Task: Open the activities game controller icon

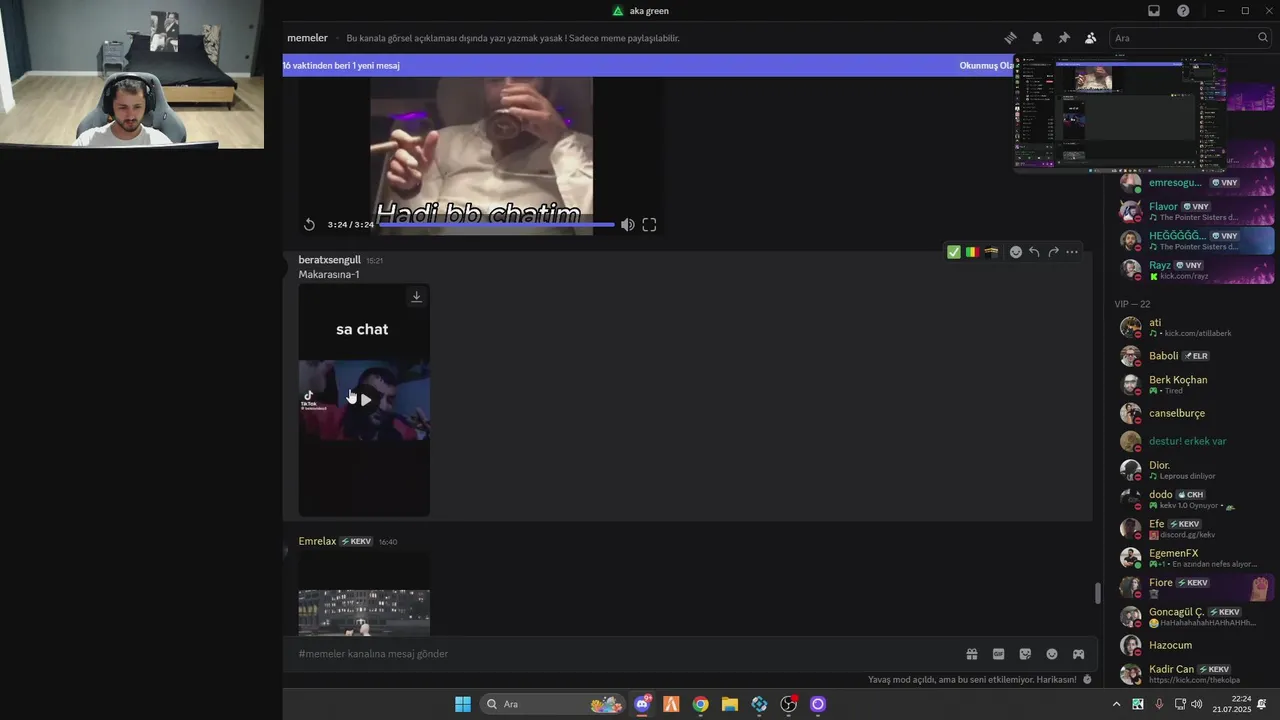Action: click(x=1078, y=654)
